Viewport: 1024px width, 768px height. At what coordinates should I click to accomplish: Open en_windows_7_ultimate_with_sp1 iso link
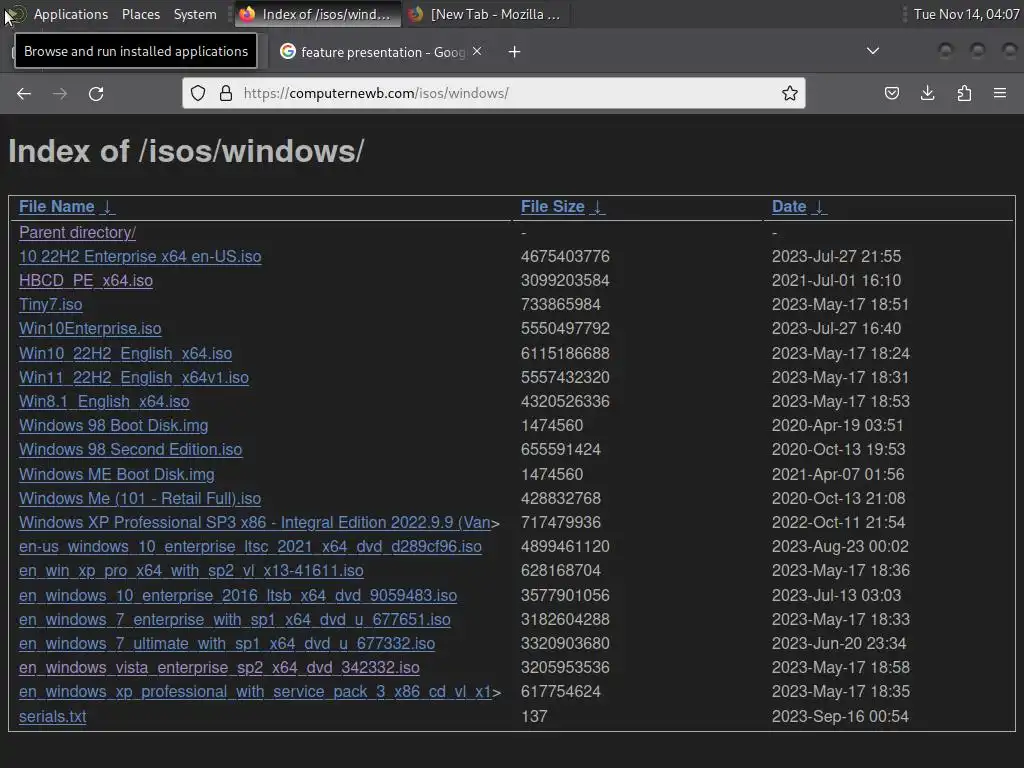click(x=227, y=644)
